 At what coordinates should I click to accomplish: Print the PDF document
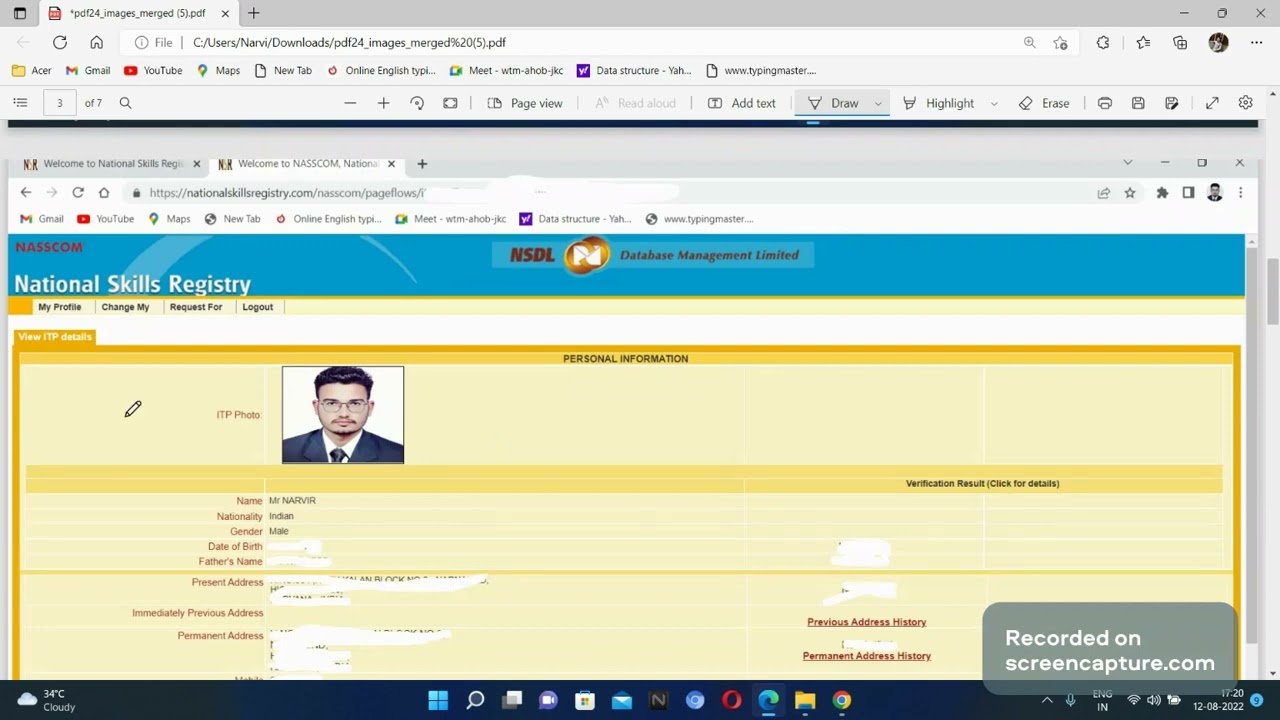pos(1105,103)
